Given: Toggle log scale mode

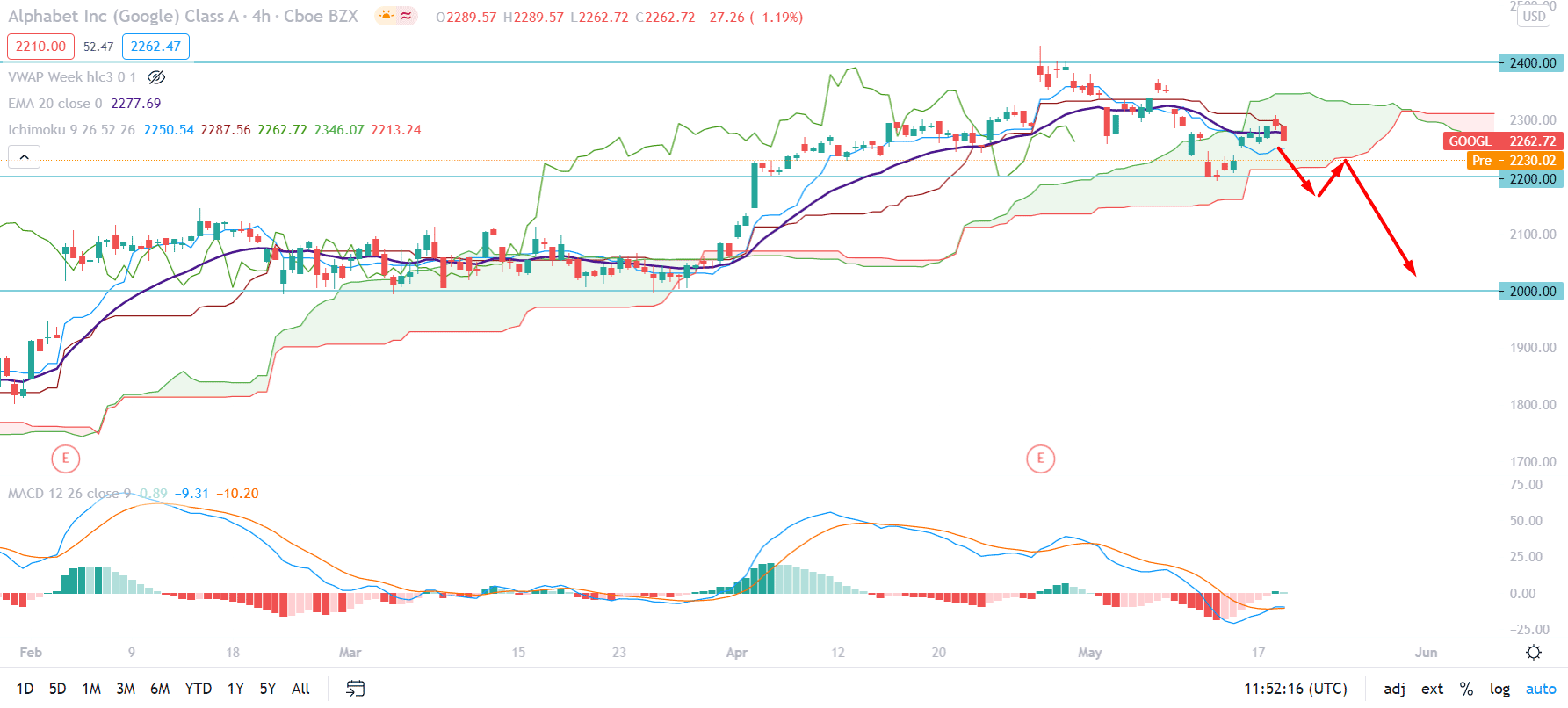Looking at the screenshot, I should [x=1499, y=689].
